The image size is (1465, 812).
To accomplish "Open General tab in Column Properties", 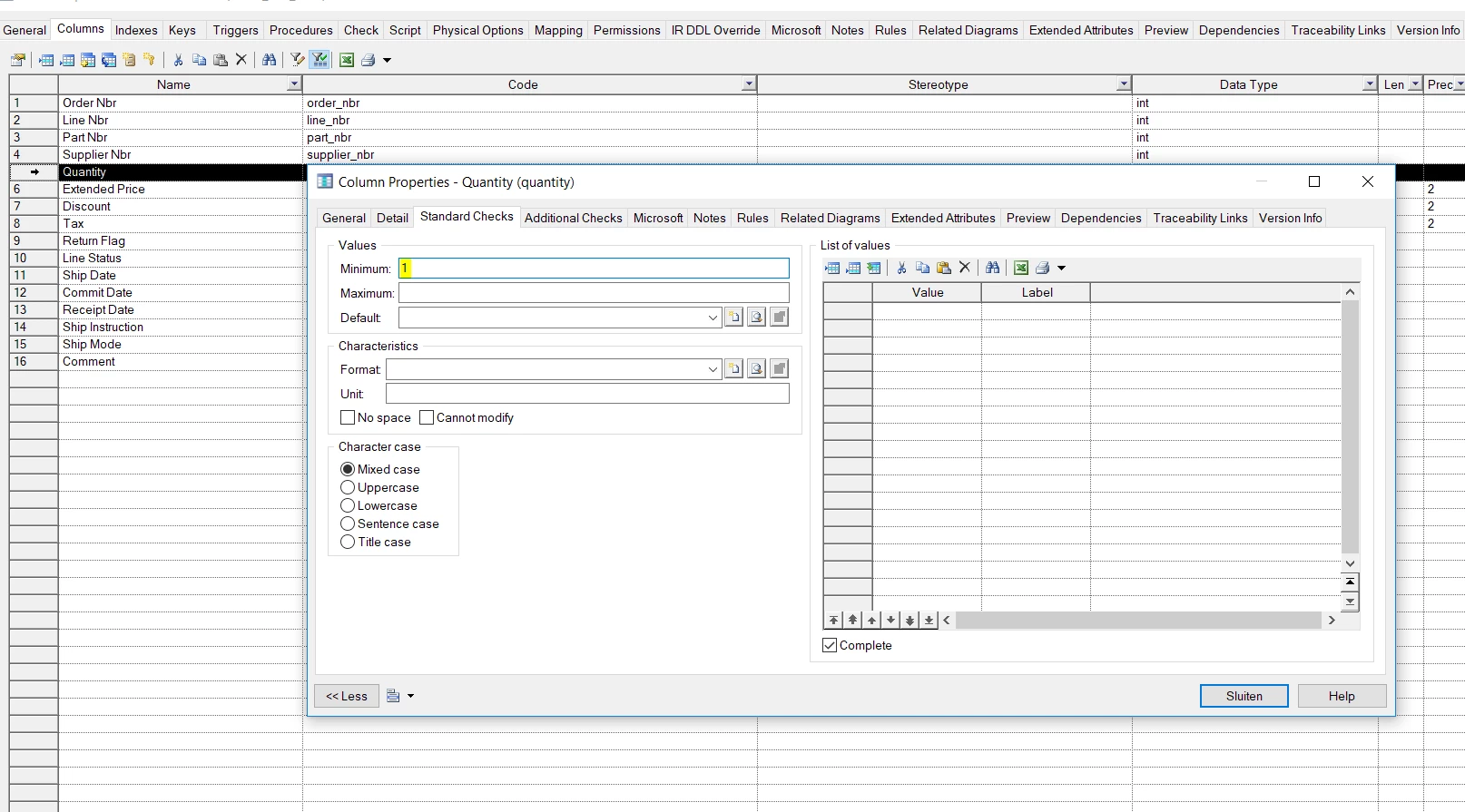I will tap(344, 218).
